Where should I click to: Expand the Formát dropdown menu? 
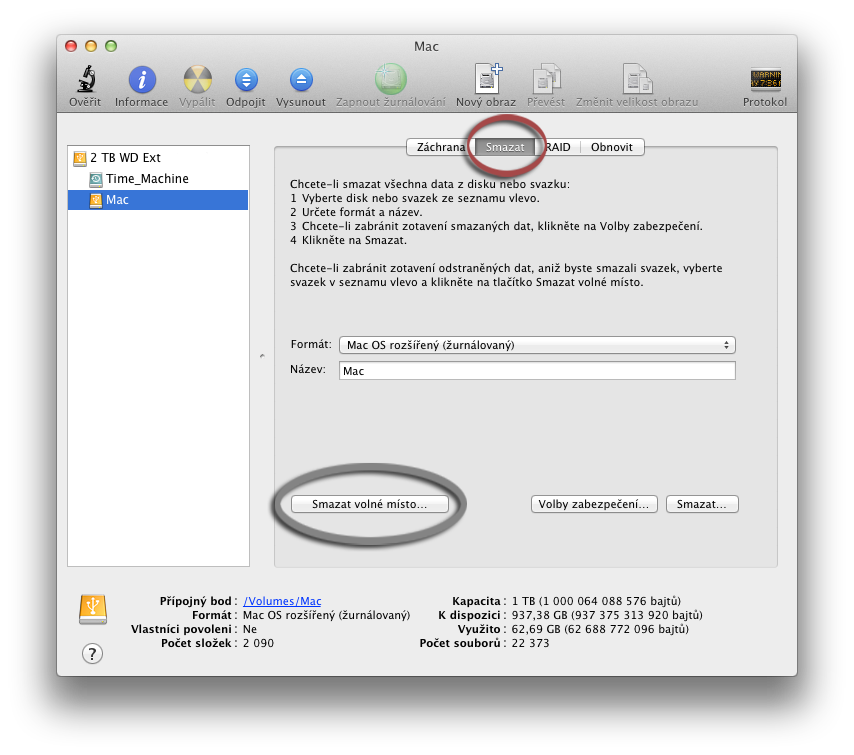537,345
